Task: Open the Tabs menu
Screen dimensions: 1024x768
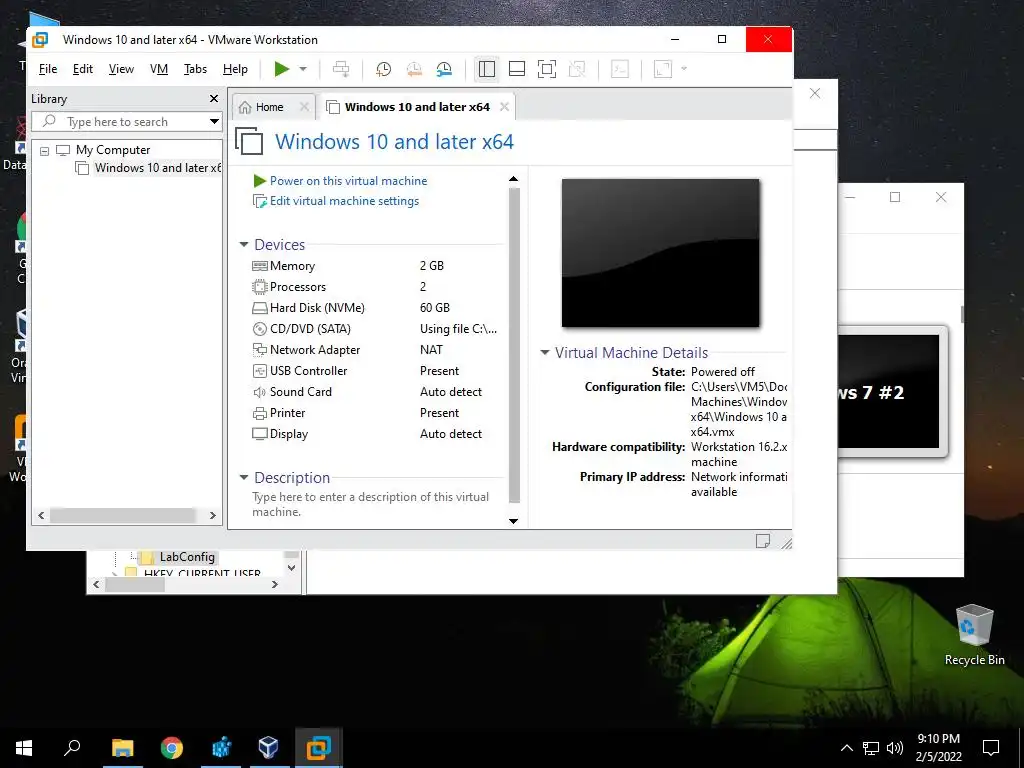Action: pyautogui.click(x=195, y=69)
